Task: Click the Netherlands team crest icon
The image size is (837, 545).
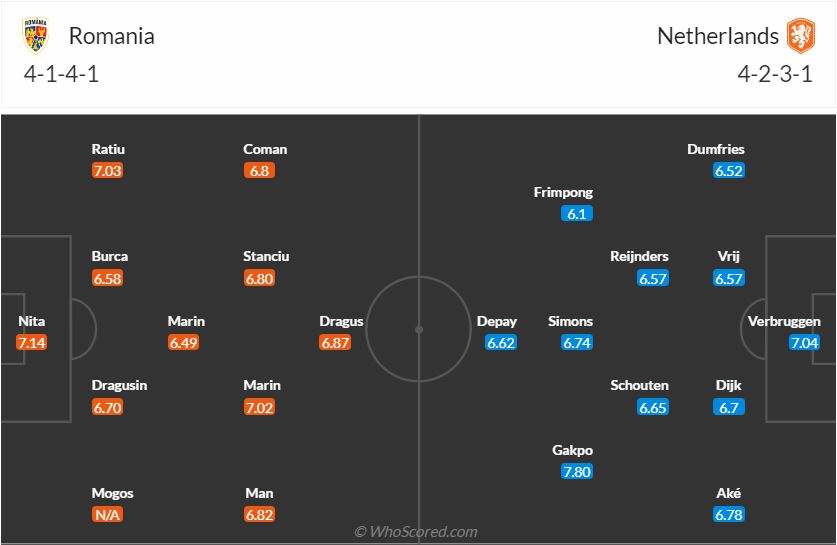Action: 801,36
